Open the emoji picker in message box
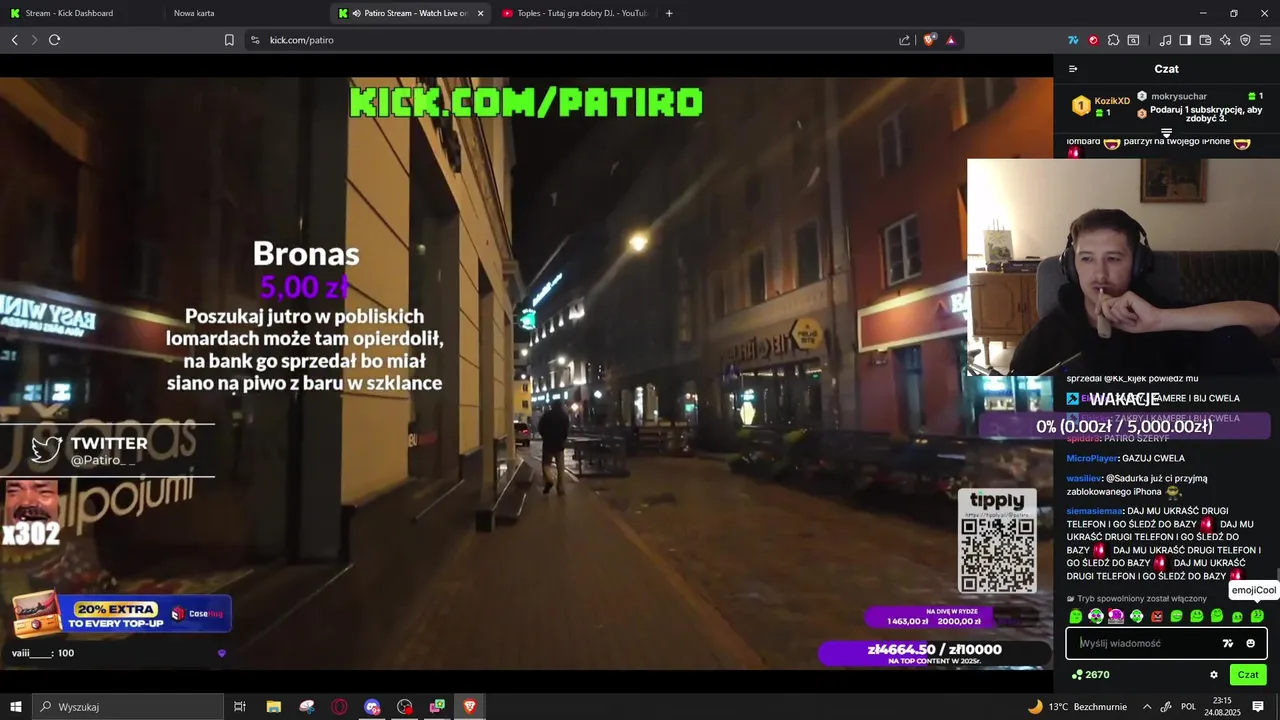Screen dimensions: 1280x720 [1250, 643]
